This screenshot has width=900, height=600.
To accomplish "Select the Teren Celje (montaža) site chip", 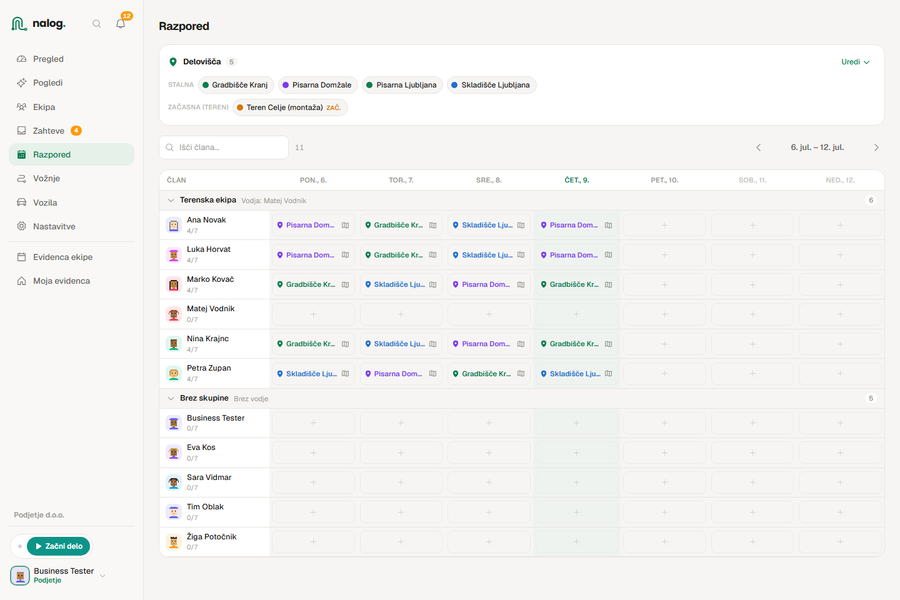I will coord(290,107).
